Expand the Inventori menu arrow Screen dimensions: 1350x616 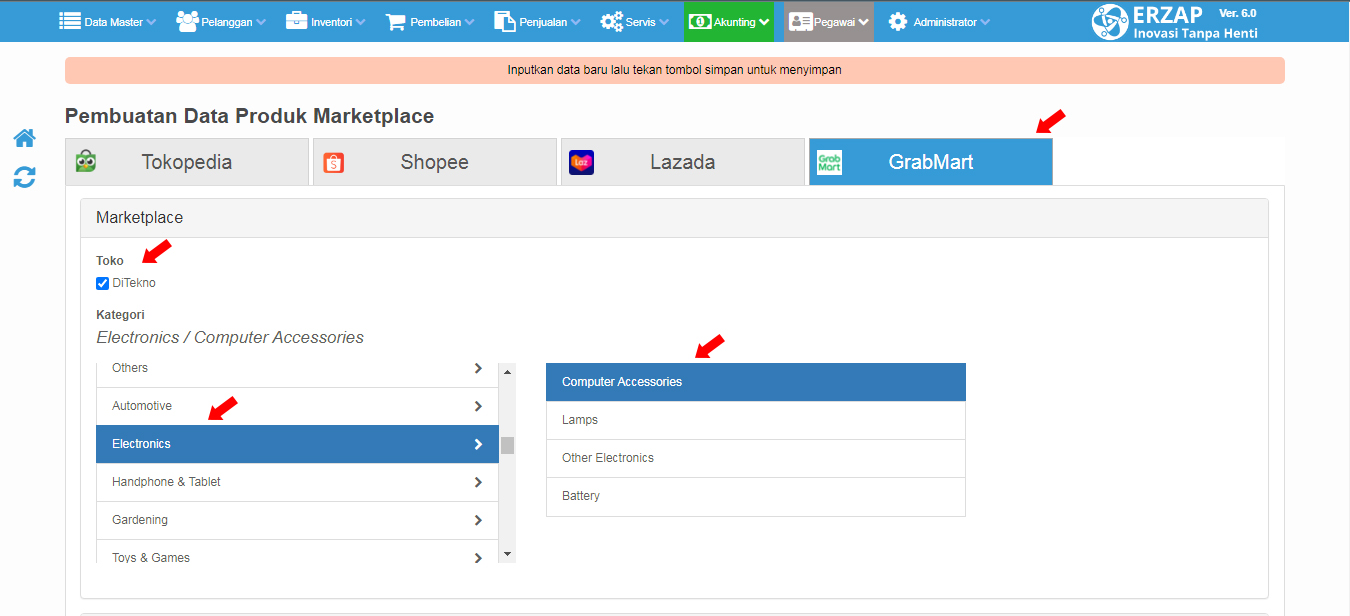point(360,22)
